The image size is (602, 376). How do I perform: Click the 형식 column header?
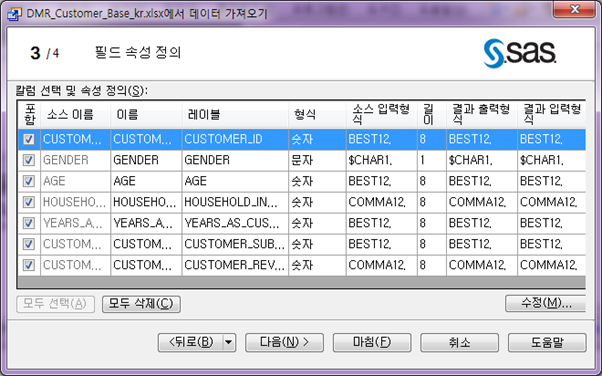coord(317,115)
